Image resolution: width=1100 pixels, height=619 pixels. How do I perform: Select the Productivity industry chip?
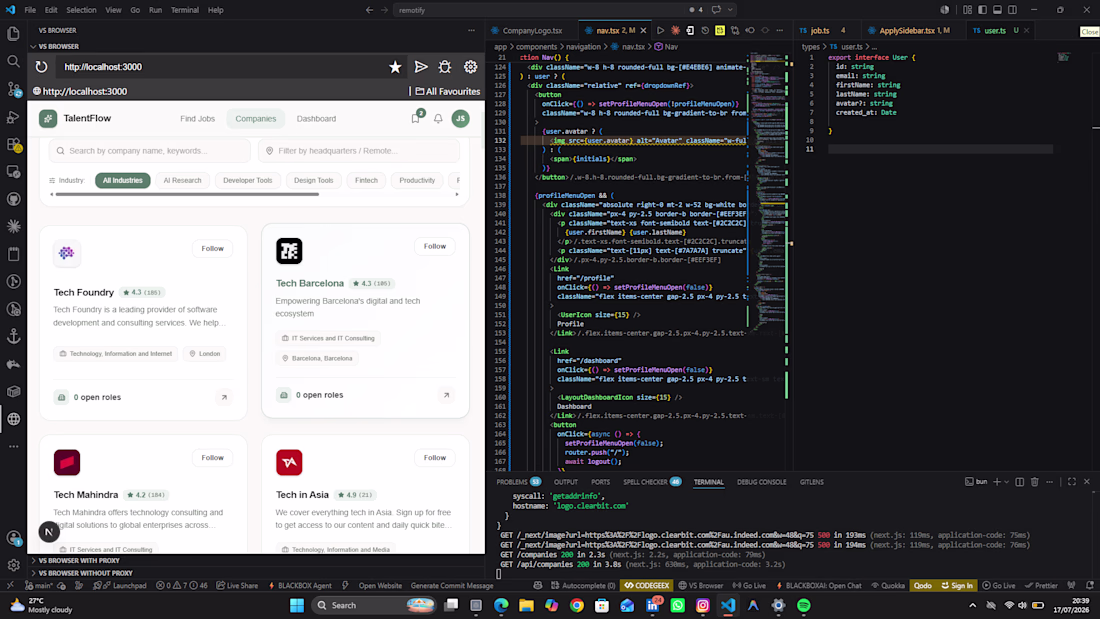(417, 180)
